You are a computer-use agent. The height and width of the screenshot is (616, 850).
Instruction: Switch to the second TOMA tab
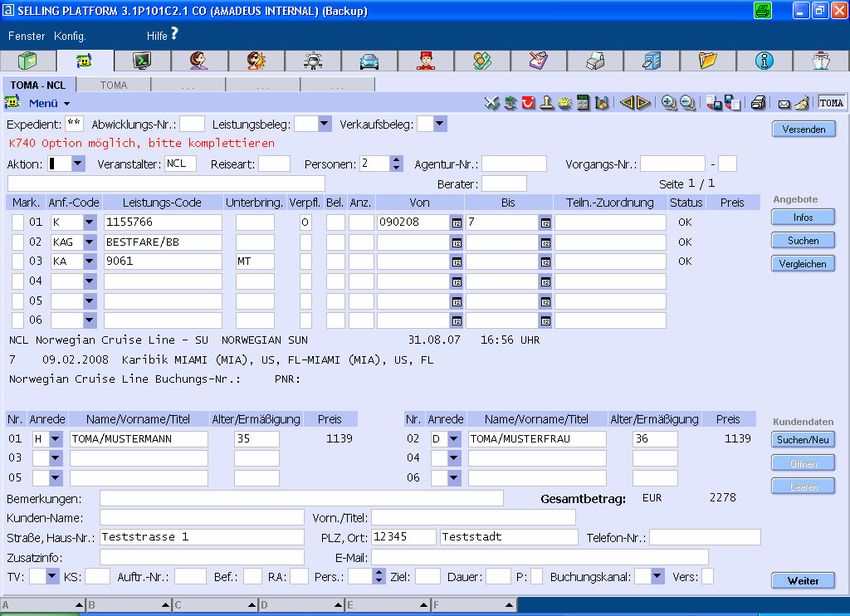pyautogui.click(x=113, y=85)
